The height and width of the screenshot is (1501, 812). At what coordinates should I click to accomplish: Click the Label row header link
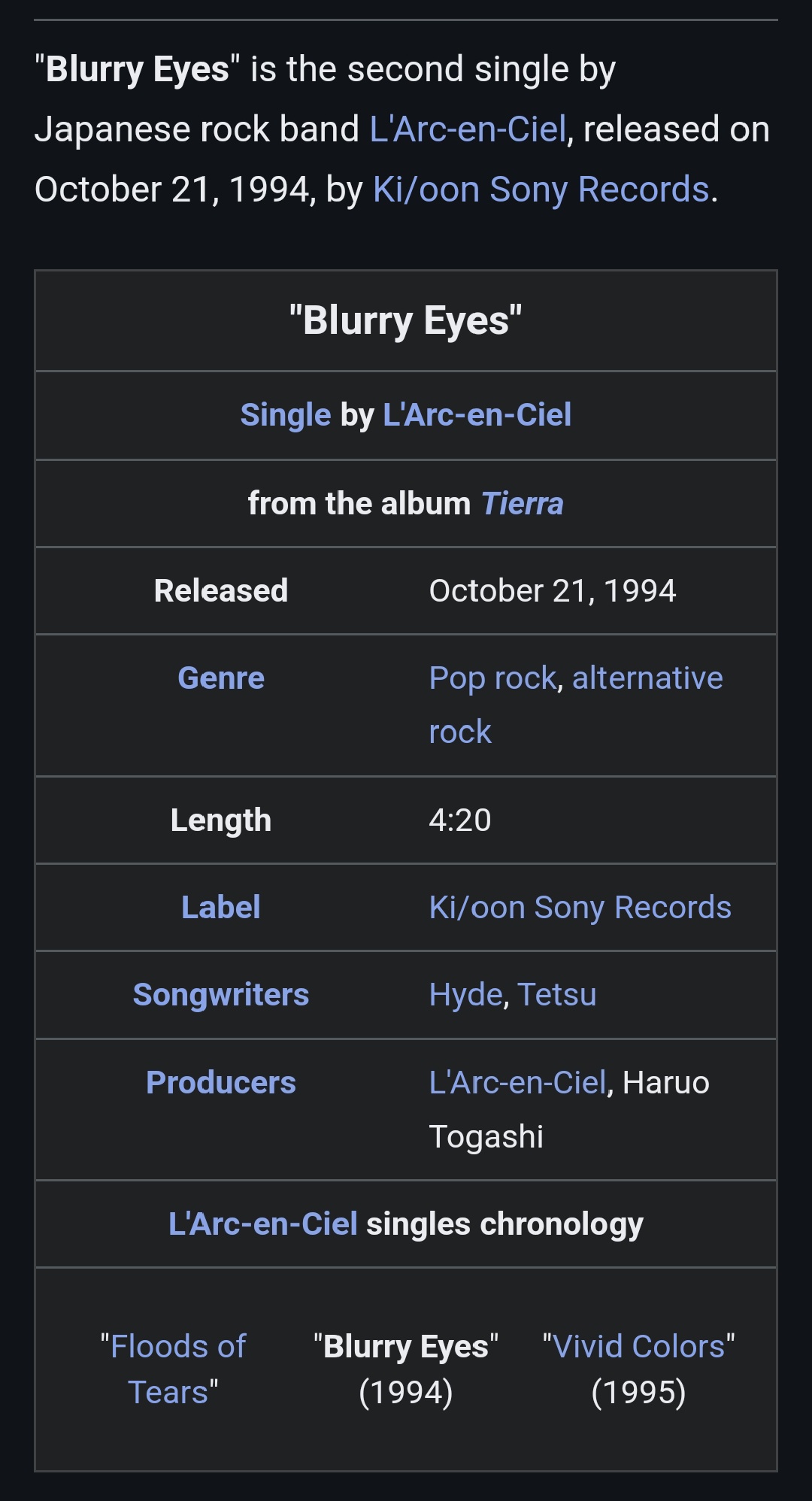[221, 908]
